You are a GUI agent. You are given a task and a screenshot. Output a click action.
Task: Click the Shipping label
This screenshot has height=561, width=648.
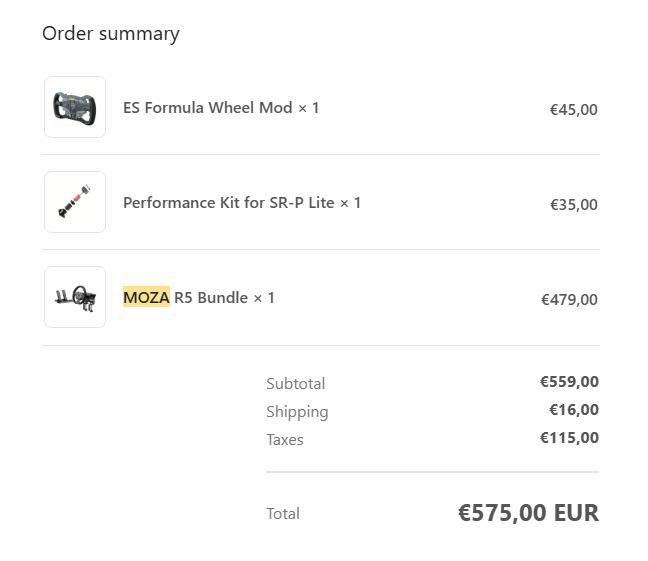pos(297,411)
